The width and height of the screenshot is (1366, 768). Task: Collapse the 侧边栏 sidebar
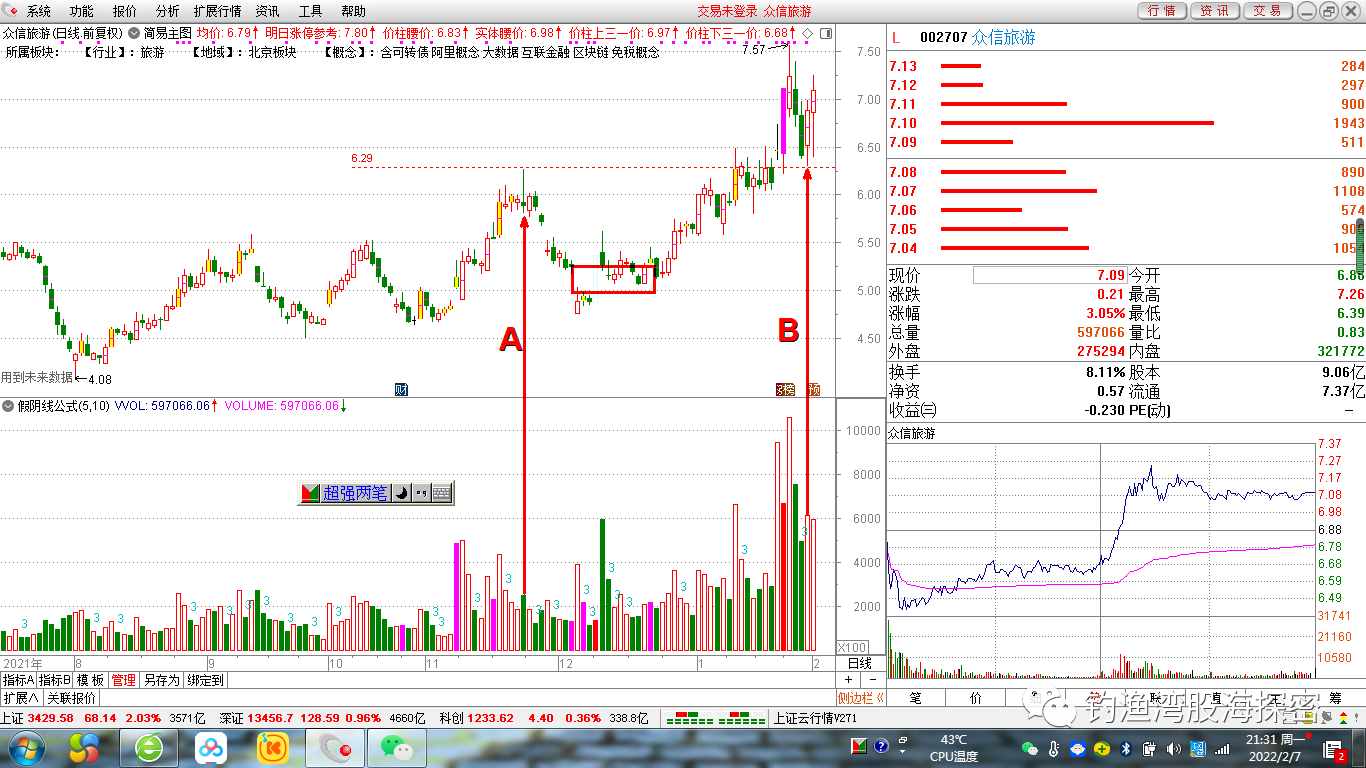[860, 698]
